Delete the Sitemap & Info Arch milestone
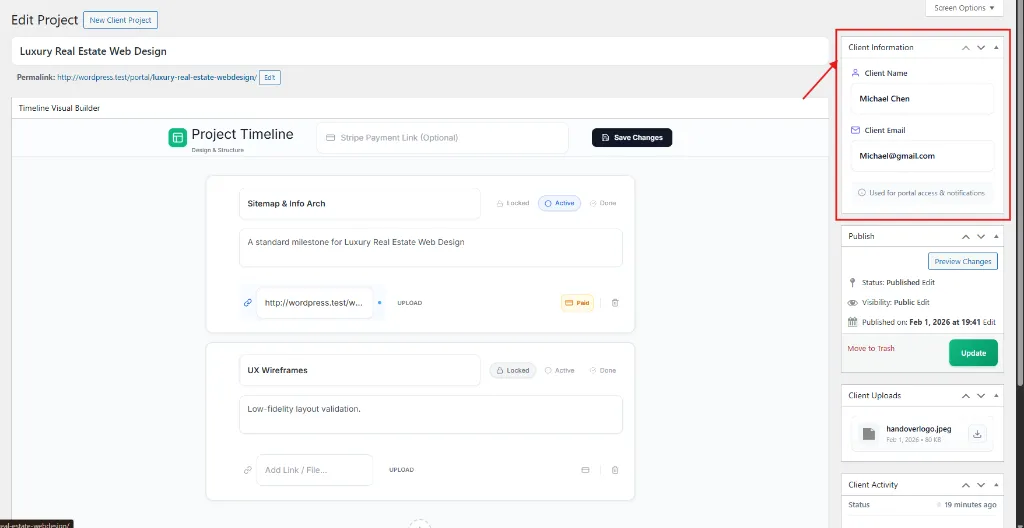This screenshot has width=1024, height=528. pyautogui.click(x=615, y=302)
